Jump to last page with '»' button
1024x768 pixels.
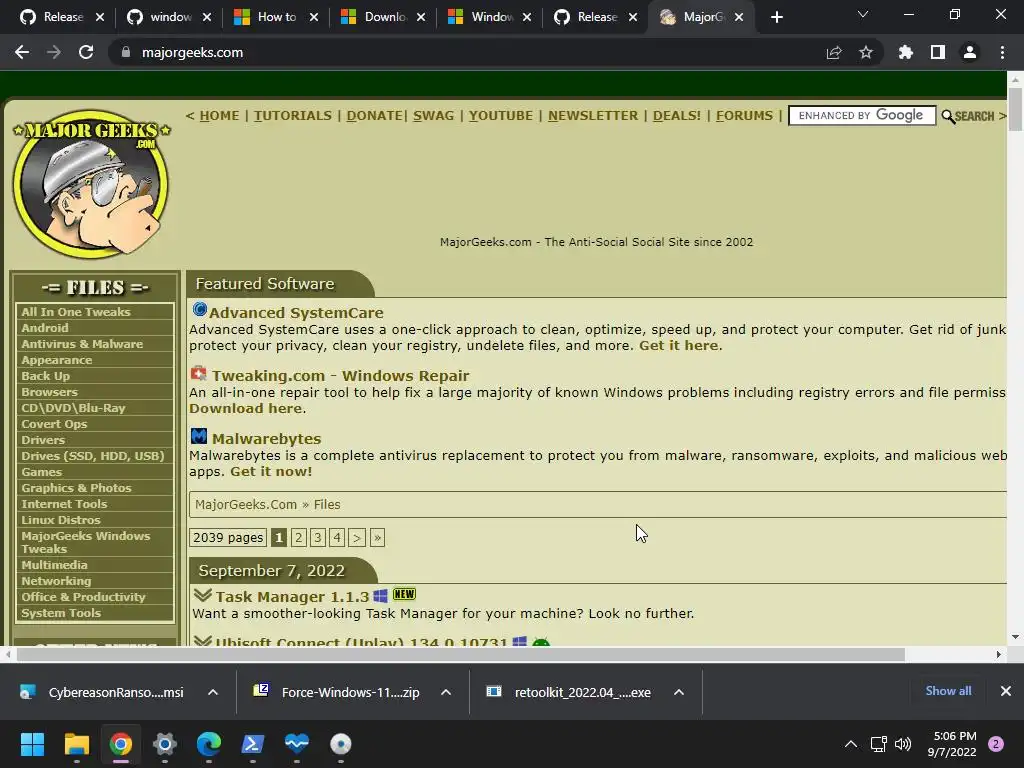[x=377, y=537]
